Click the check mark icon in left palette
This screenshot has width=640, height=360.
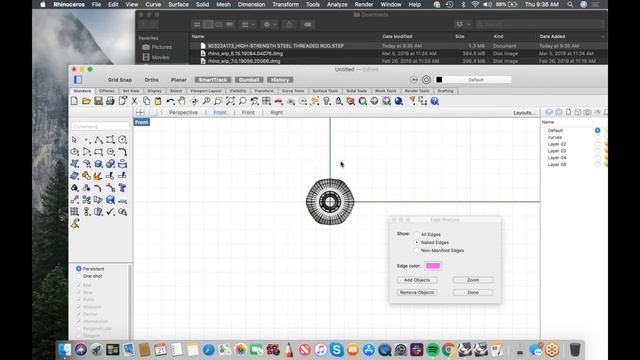click(110, 211)
